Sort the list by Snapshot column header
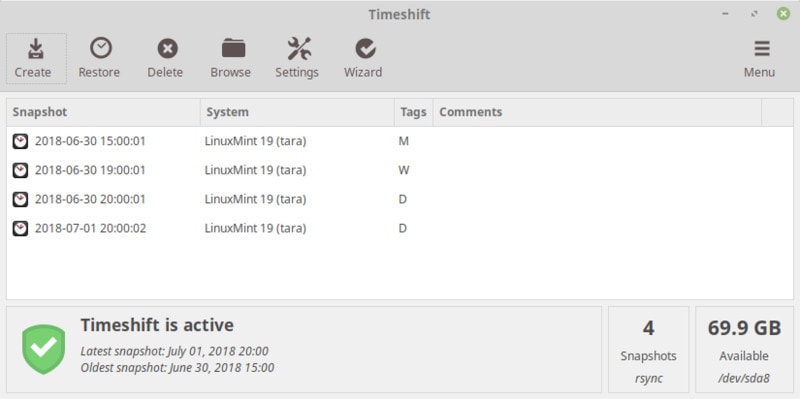Viewport: 800px width, 399px height. point(103,112)
